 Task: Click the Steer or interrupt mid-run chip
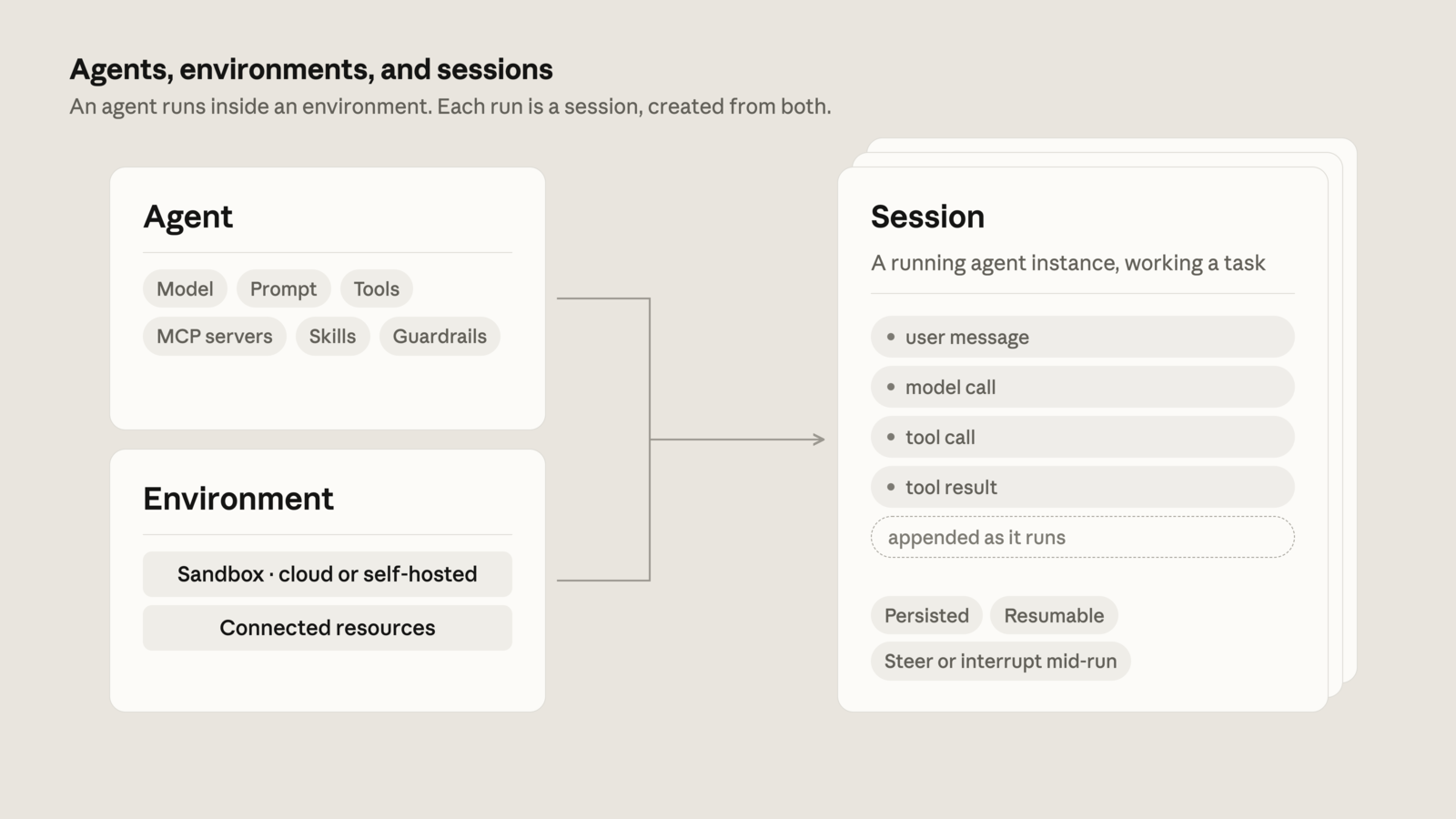coord(1000,661)
